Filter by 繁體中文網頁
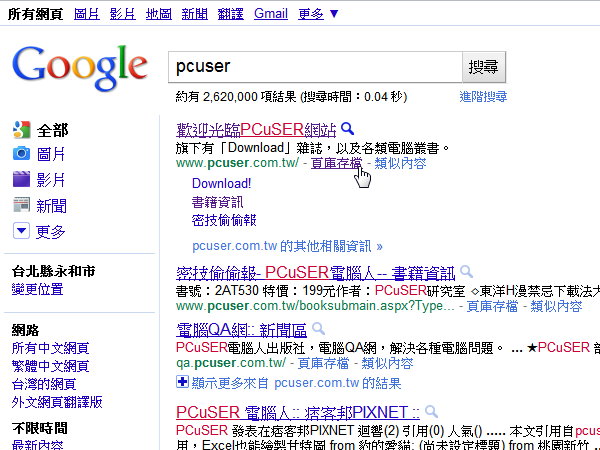Screen dimensions: 600x450 (50, 366)
